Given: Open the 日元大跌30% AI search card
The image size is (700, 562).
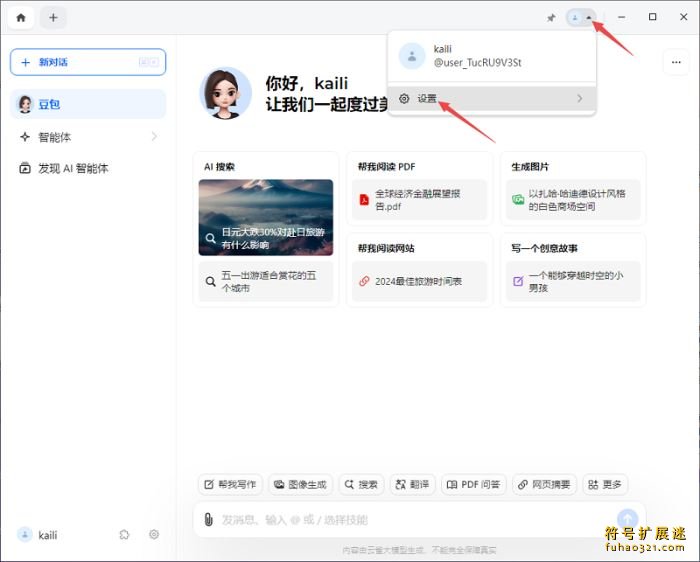Looking at the screenshot, I should [266, 217].
